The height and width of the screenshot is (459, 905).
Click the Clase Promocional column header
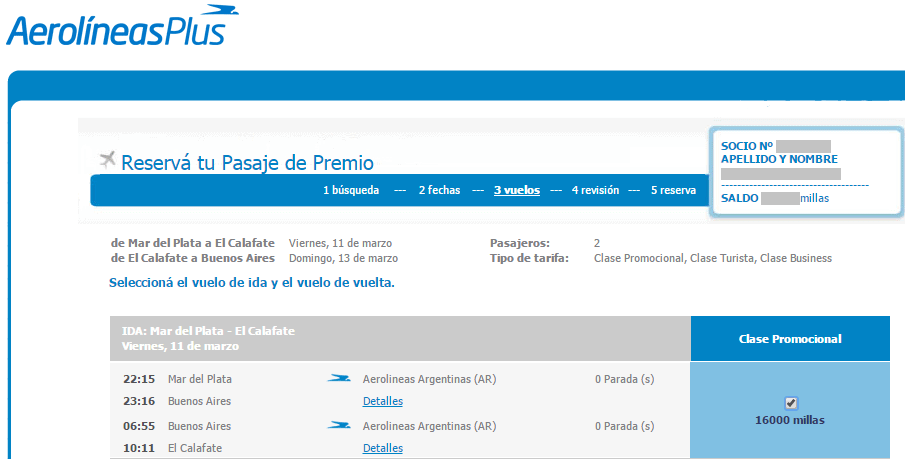coord(790,339)
